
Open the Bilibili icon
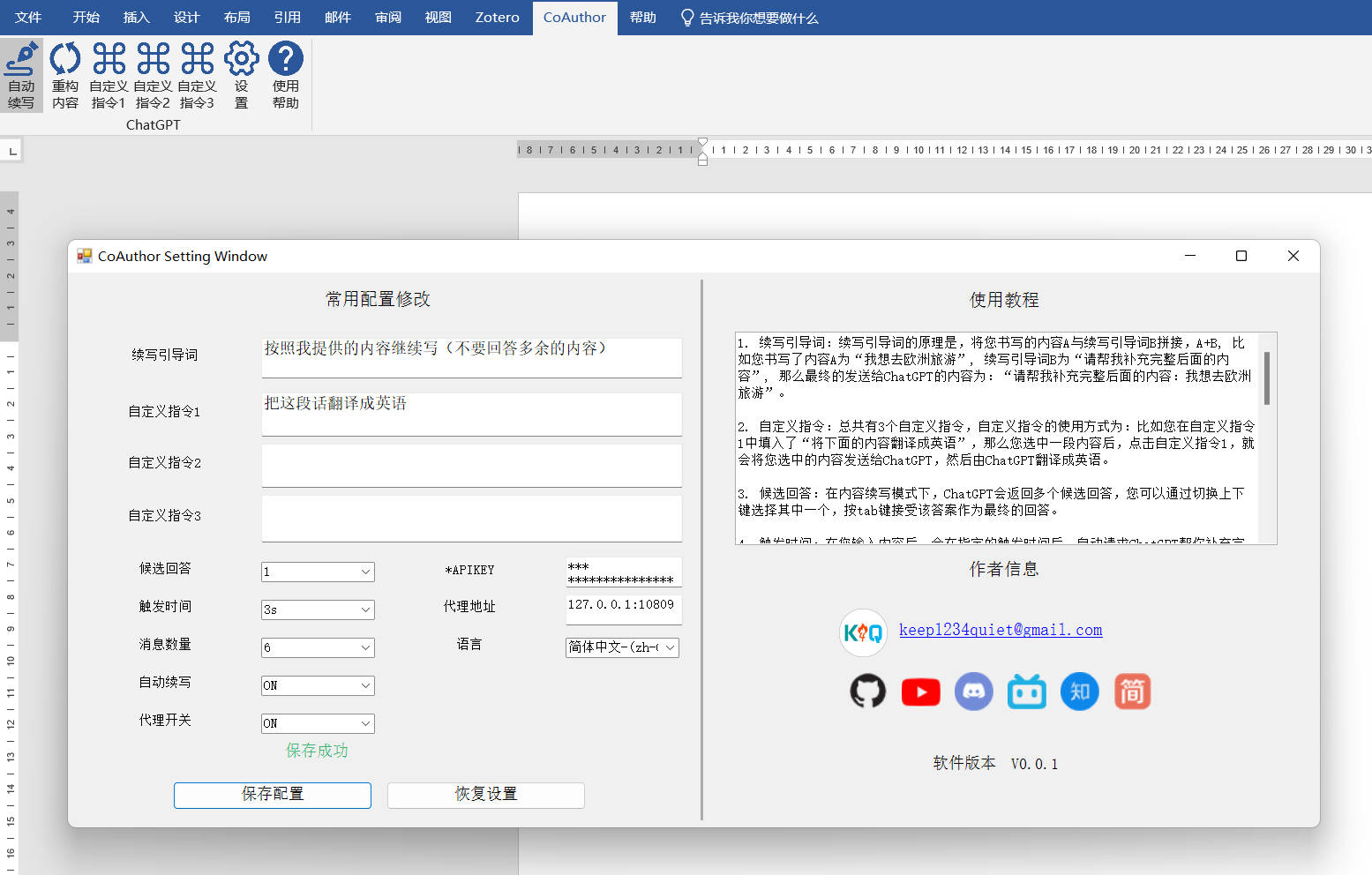pos(1027,692)
